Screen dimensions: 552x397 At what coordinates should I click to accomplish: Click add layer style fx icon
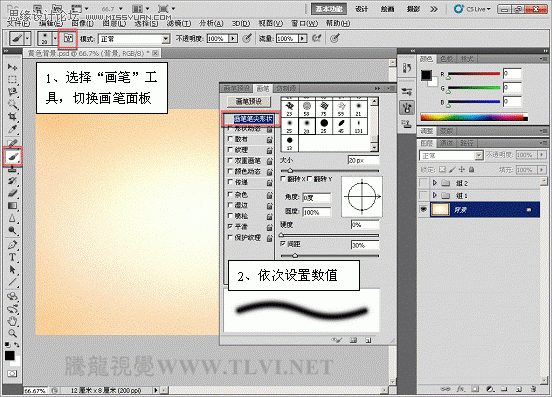click(x=460, y=389)
